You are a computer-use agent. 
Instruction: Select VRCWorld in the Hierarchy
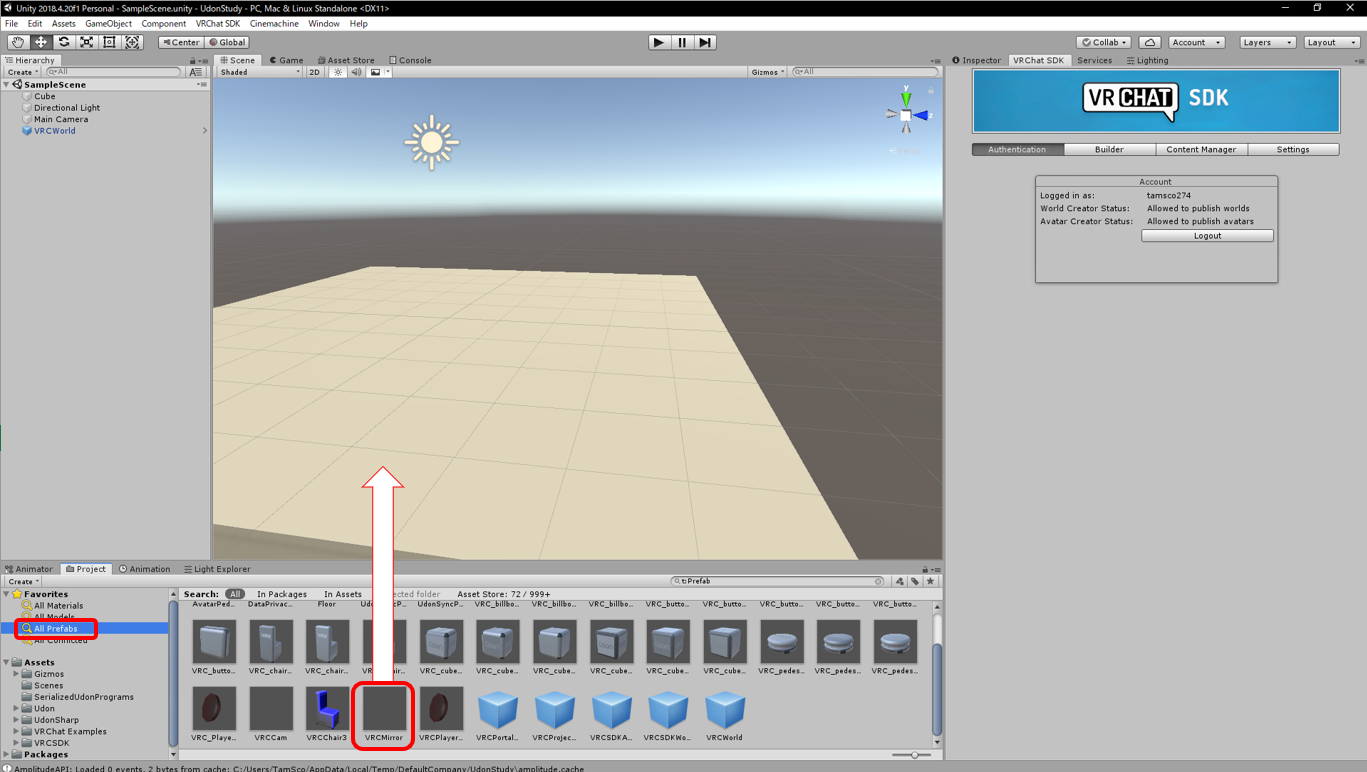pyautogui.click(x=55, y=131)
